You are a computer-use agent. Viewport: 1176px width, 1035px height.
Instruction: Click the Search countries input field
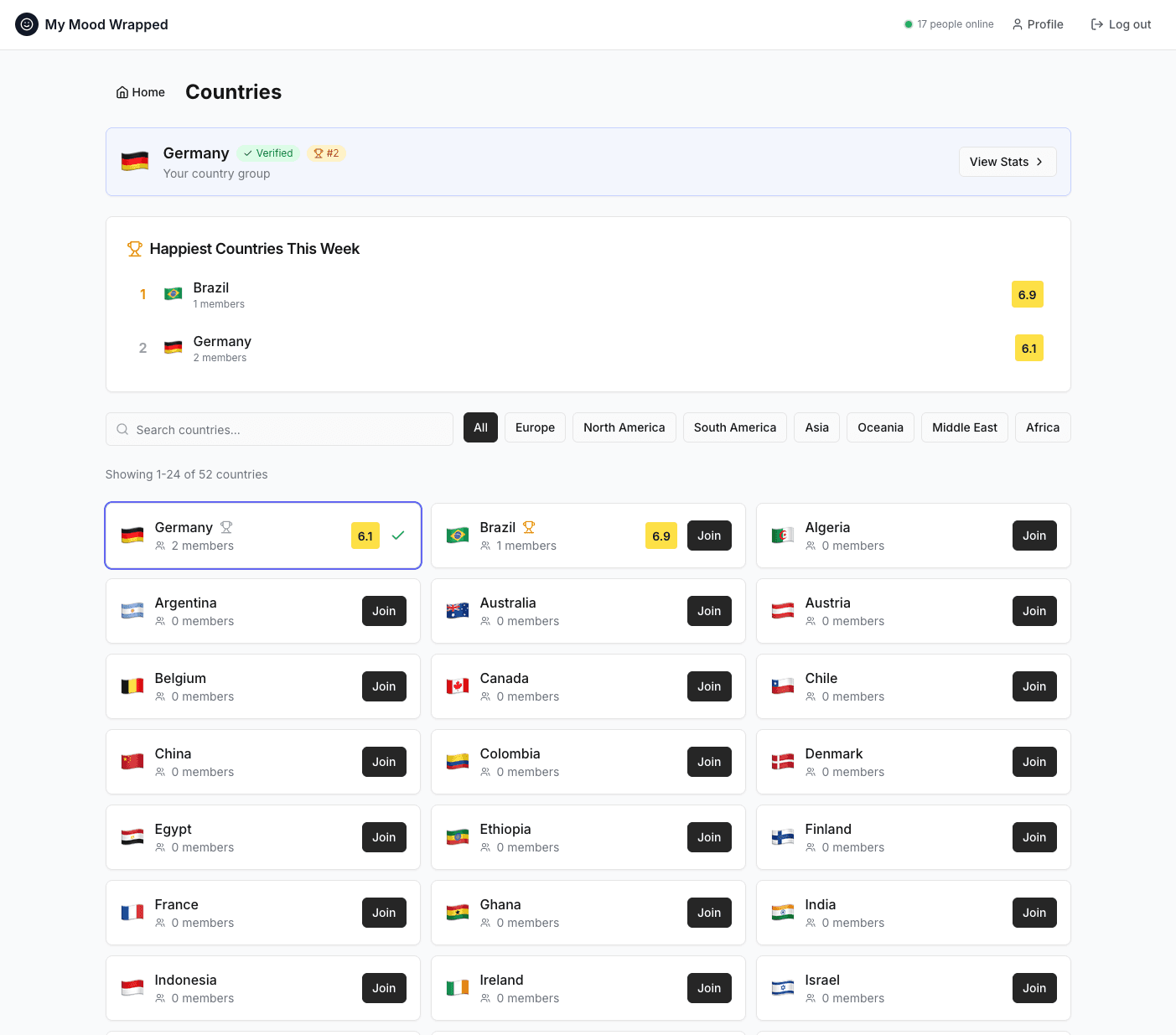point(285,429)
